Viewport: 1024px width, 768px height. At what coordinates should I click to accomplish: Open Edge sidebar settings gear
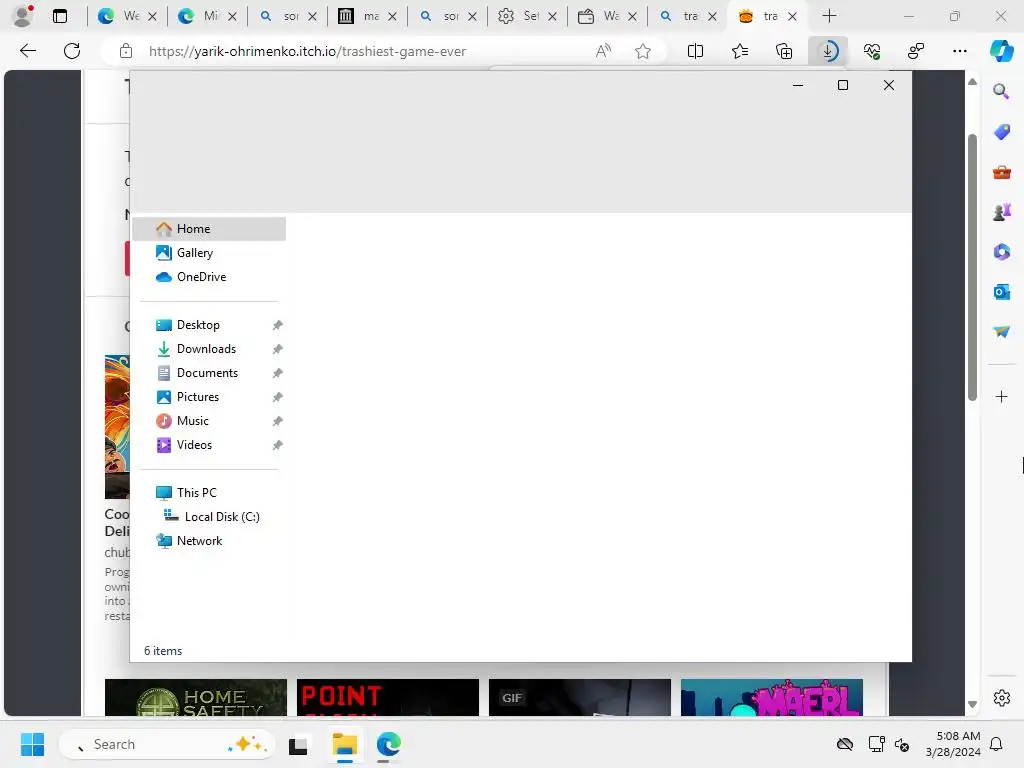point(1002,697)
